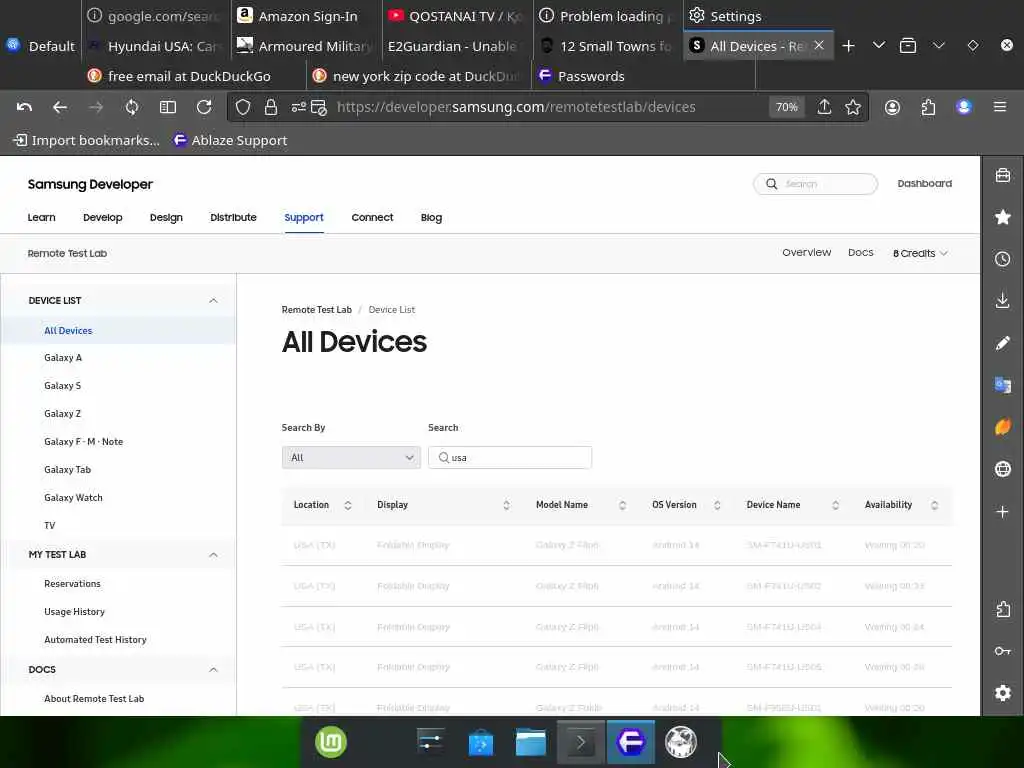This screenshot has height=768, width=1024.
Task: Open the Support navigation tab
Action: point(304,217)
